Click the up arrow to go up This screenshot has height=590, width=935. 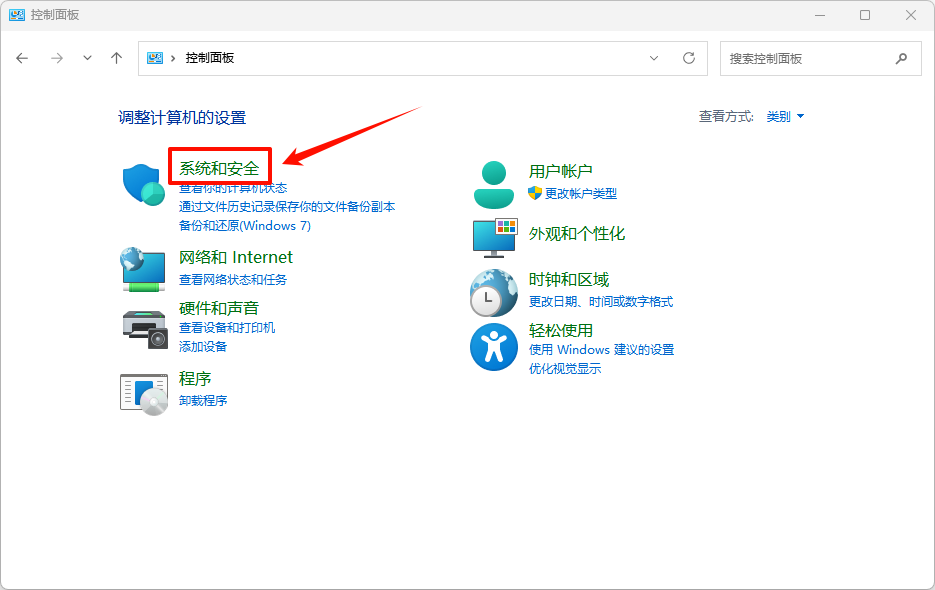click(115, 58)
